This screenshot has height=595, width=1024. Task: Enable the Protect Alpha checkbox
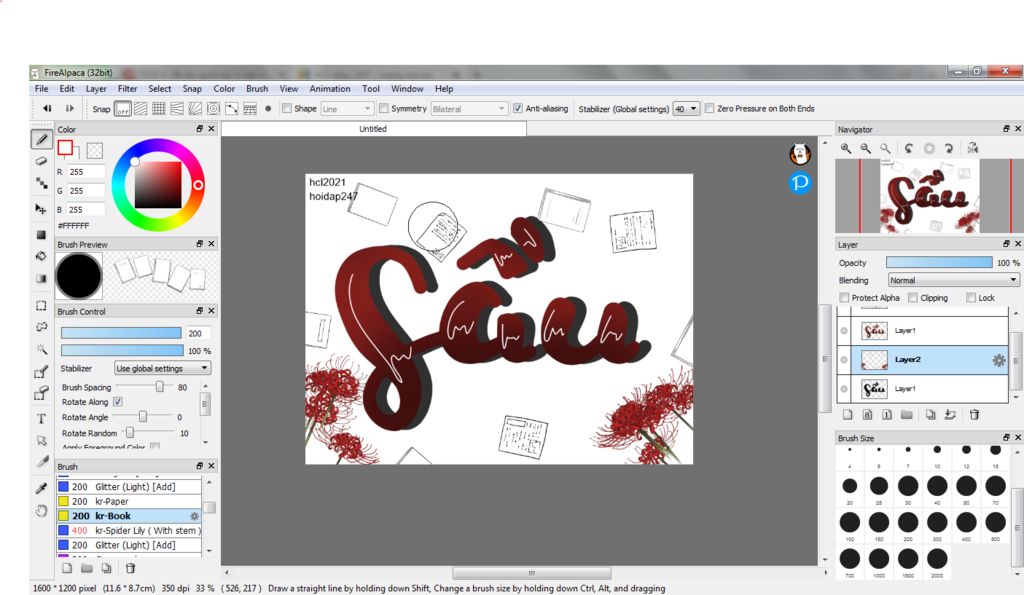click(x=844, y=298)
